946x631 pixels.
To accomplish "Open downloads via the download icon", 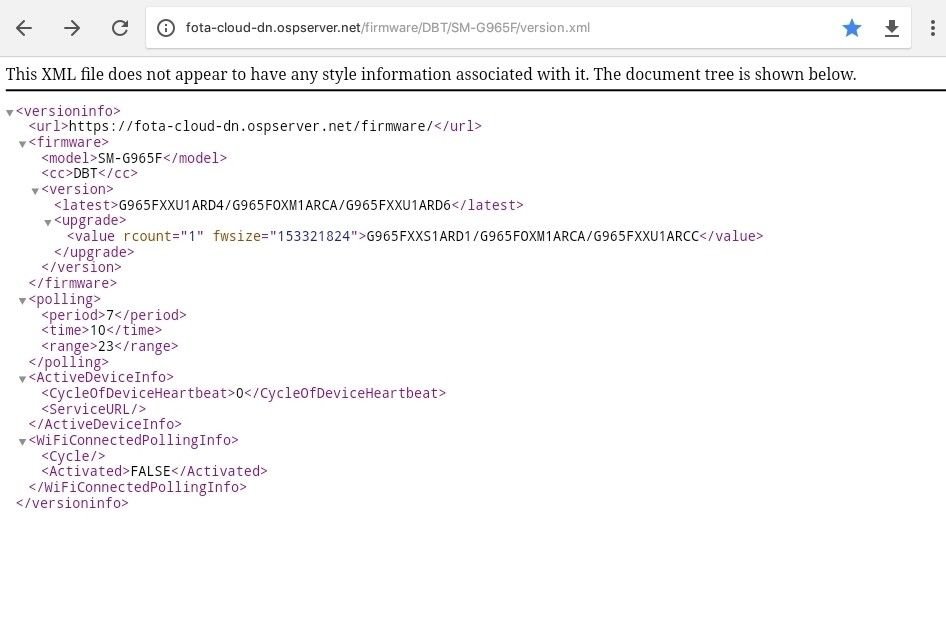I will [892, 28].
